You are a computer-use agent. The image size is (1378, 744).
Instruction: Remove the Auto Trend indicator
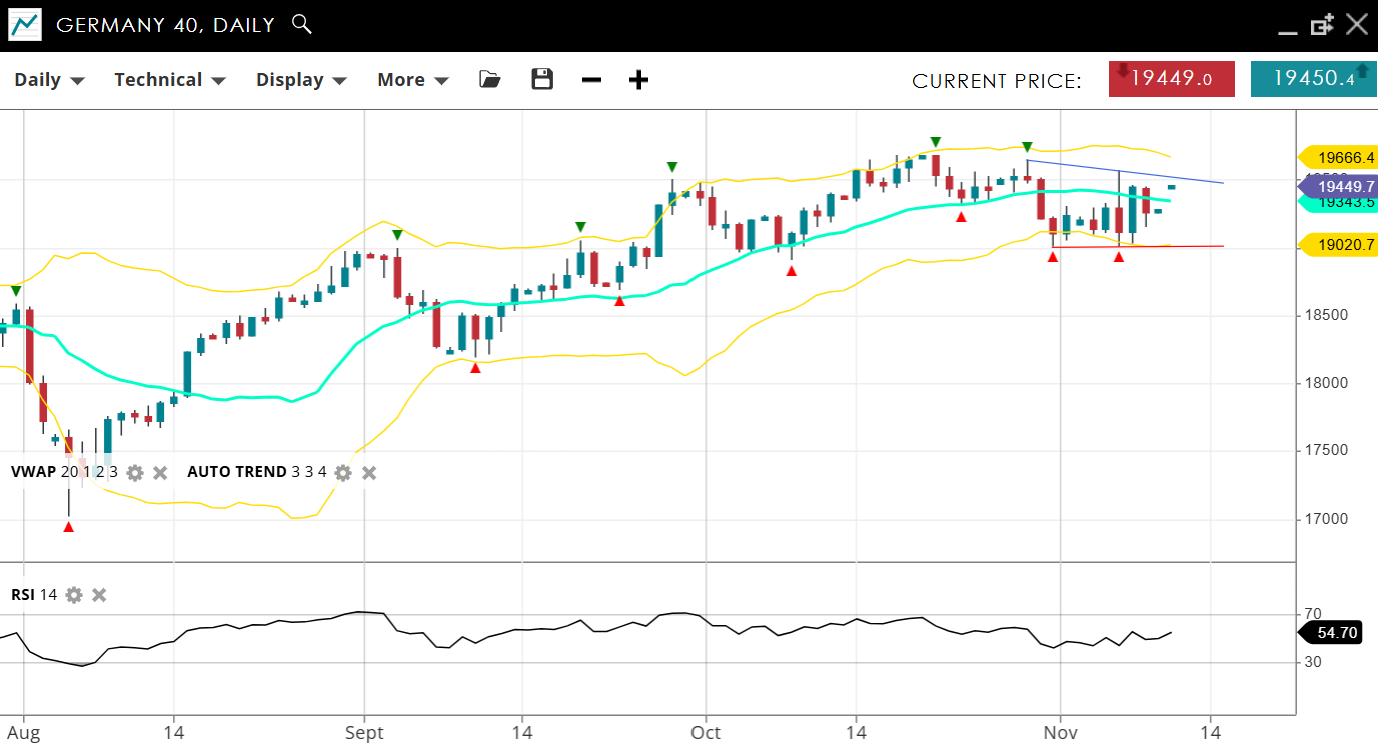369,472
